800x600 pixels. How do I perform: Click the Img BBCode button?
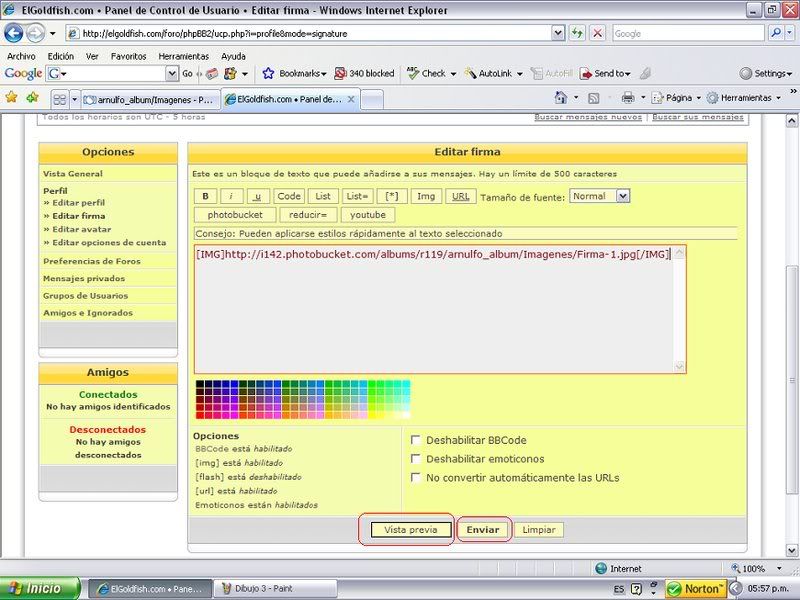(x=426, y=196)
